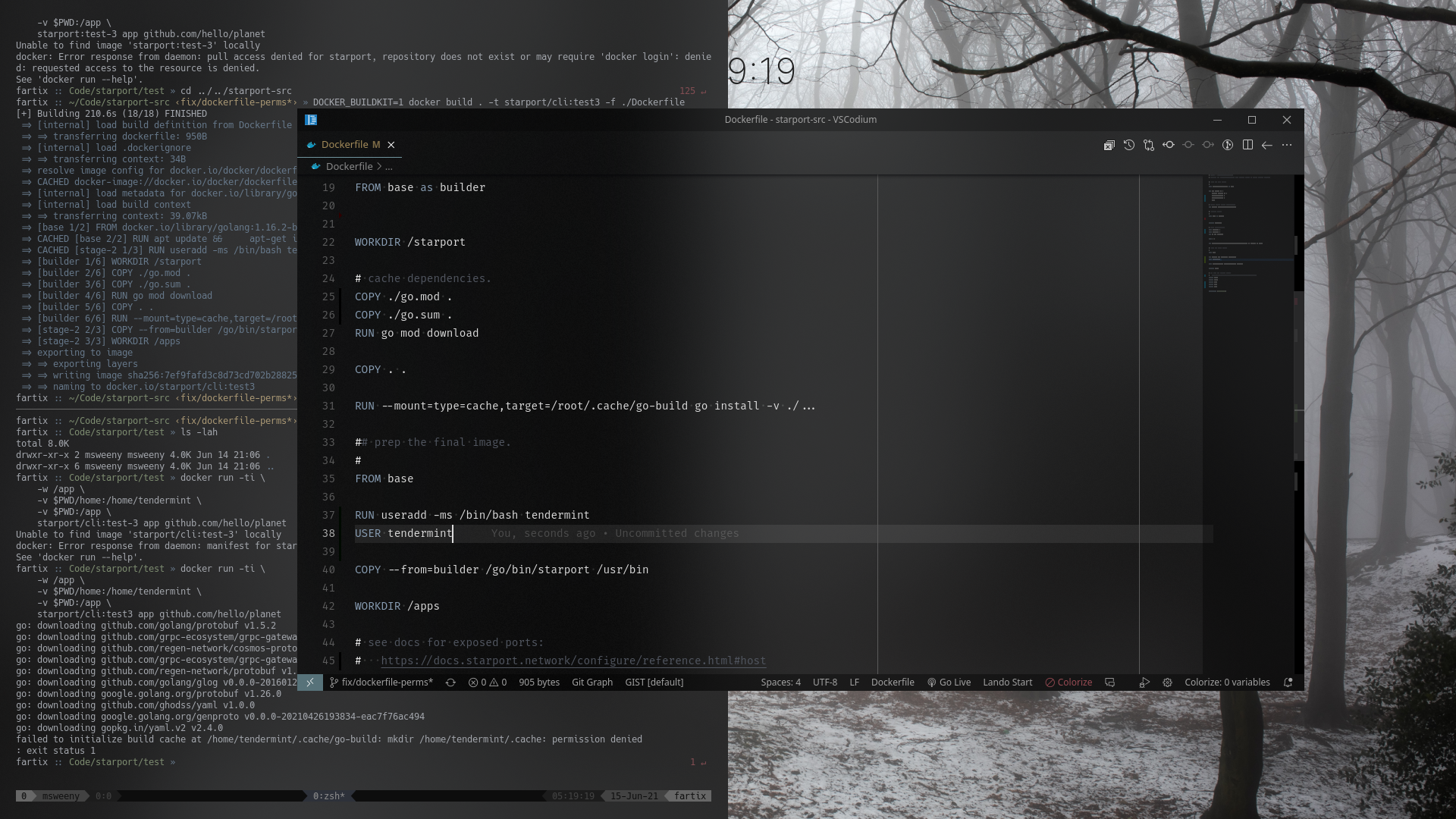Change language mode Dockerfile in status bar
This screenshot has width=1456, height=819.
892,682
